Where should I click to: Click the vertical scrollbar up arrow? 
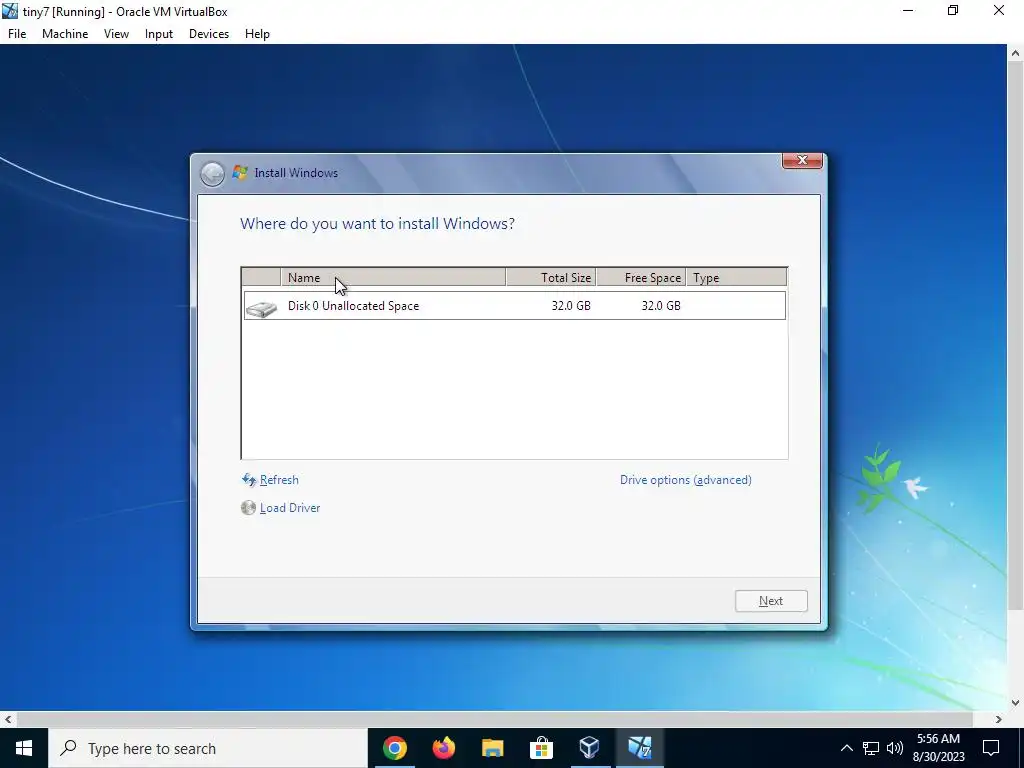(1016, 53)
